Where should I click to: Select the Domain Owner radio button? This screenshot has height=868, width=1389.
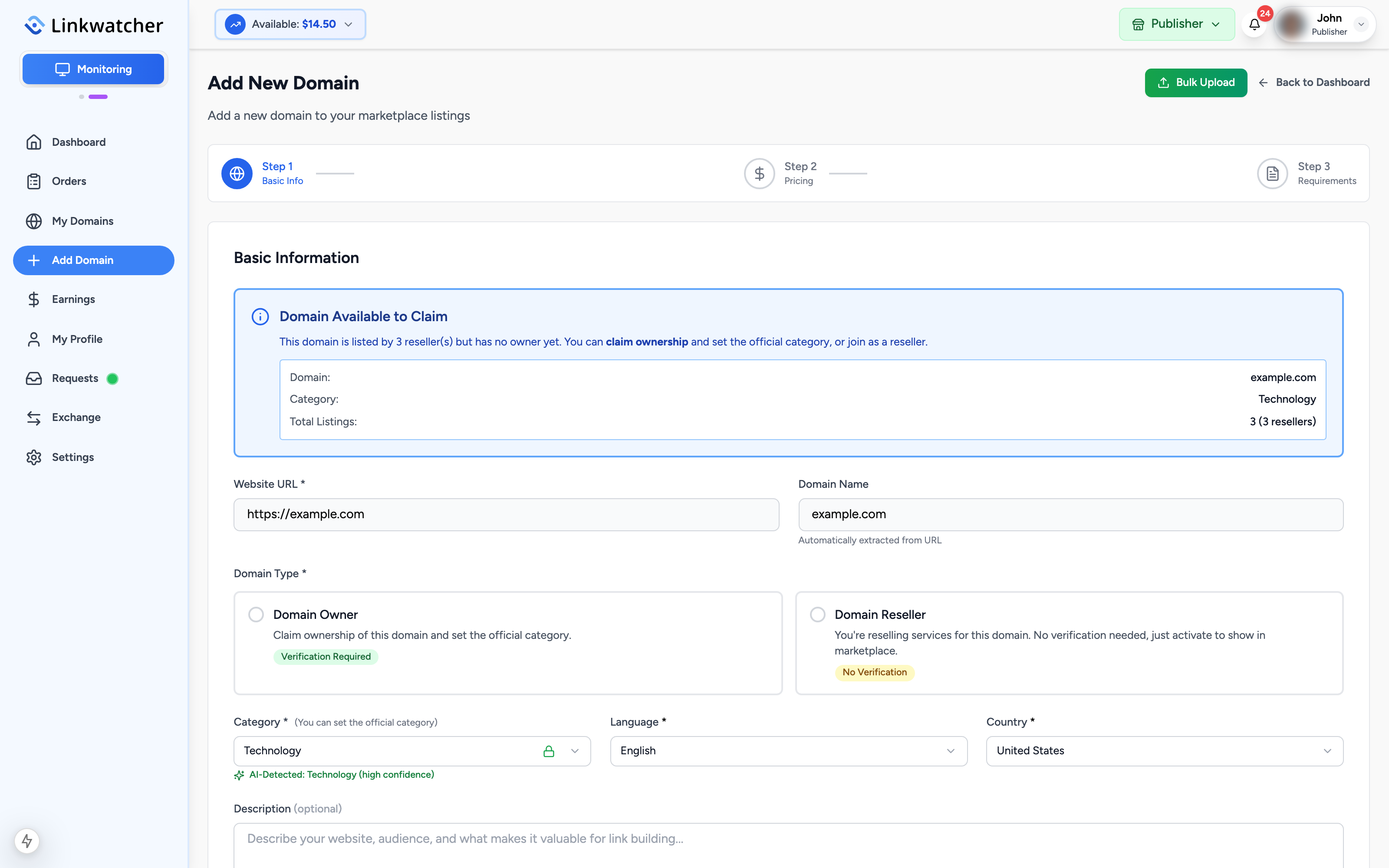256,615
